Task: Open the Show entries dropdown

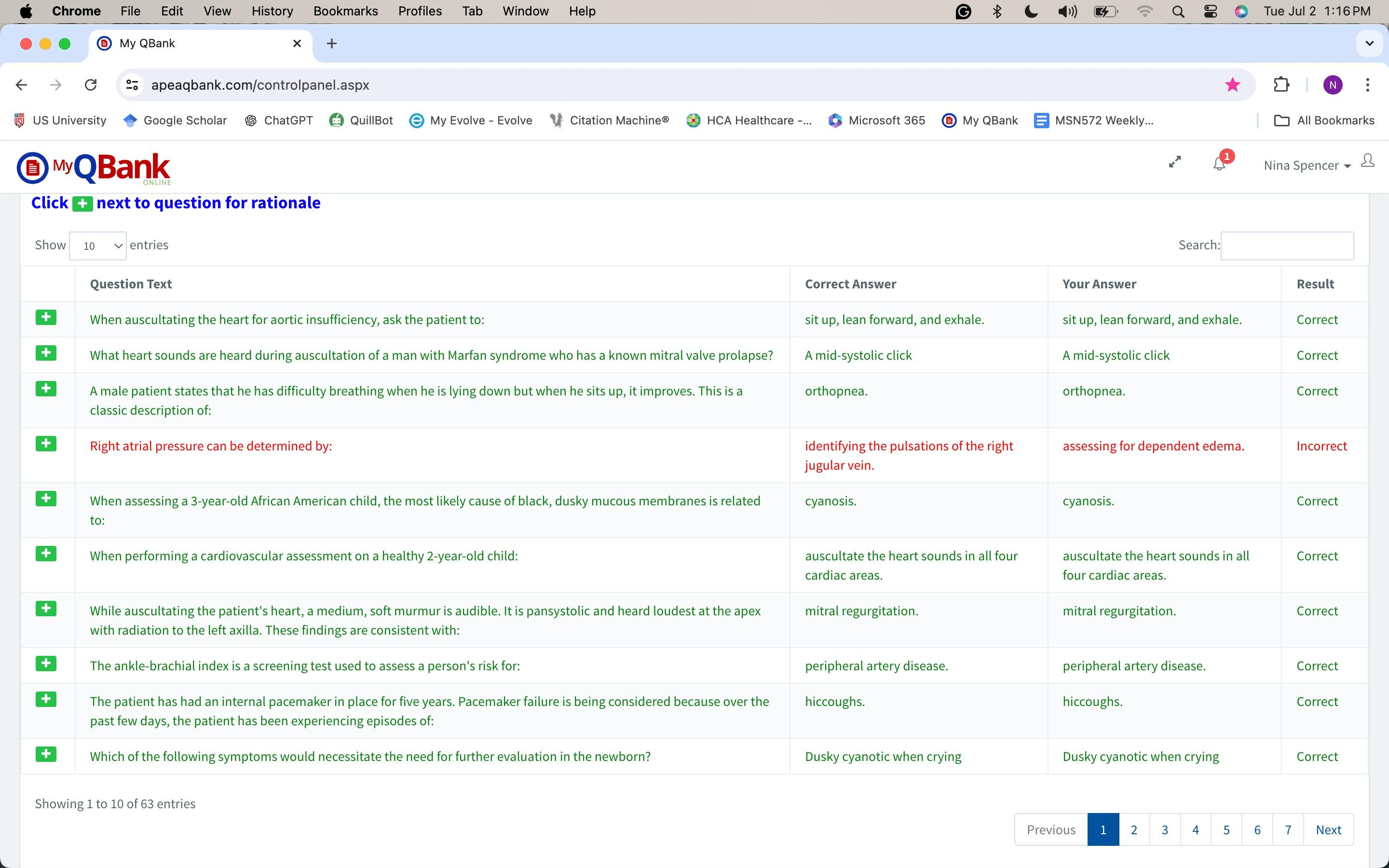Action: pyautogui.click(x=97, y=246)
